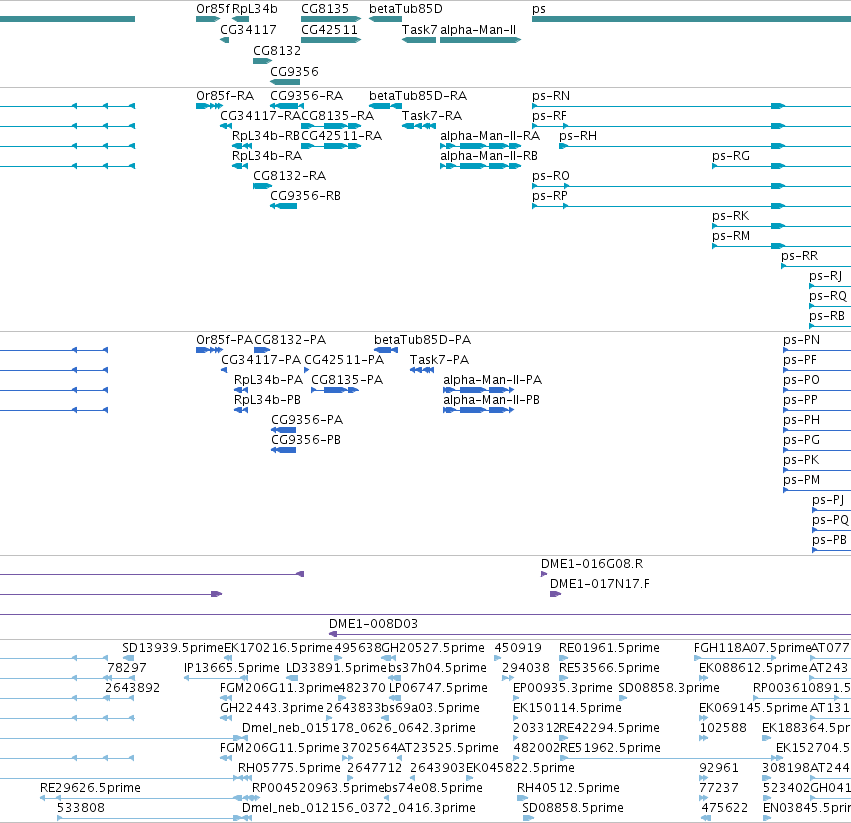Select the RpL34b gene label in gene track
Screen dimensions: 851x823
[255, 9]
